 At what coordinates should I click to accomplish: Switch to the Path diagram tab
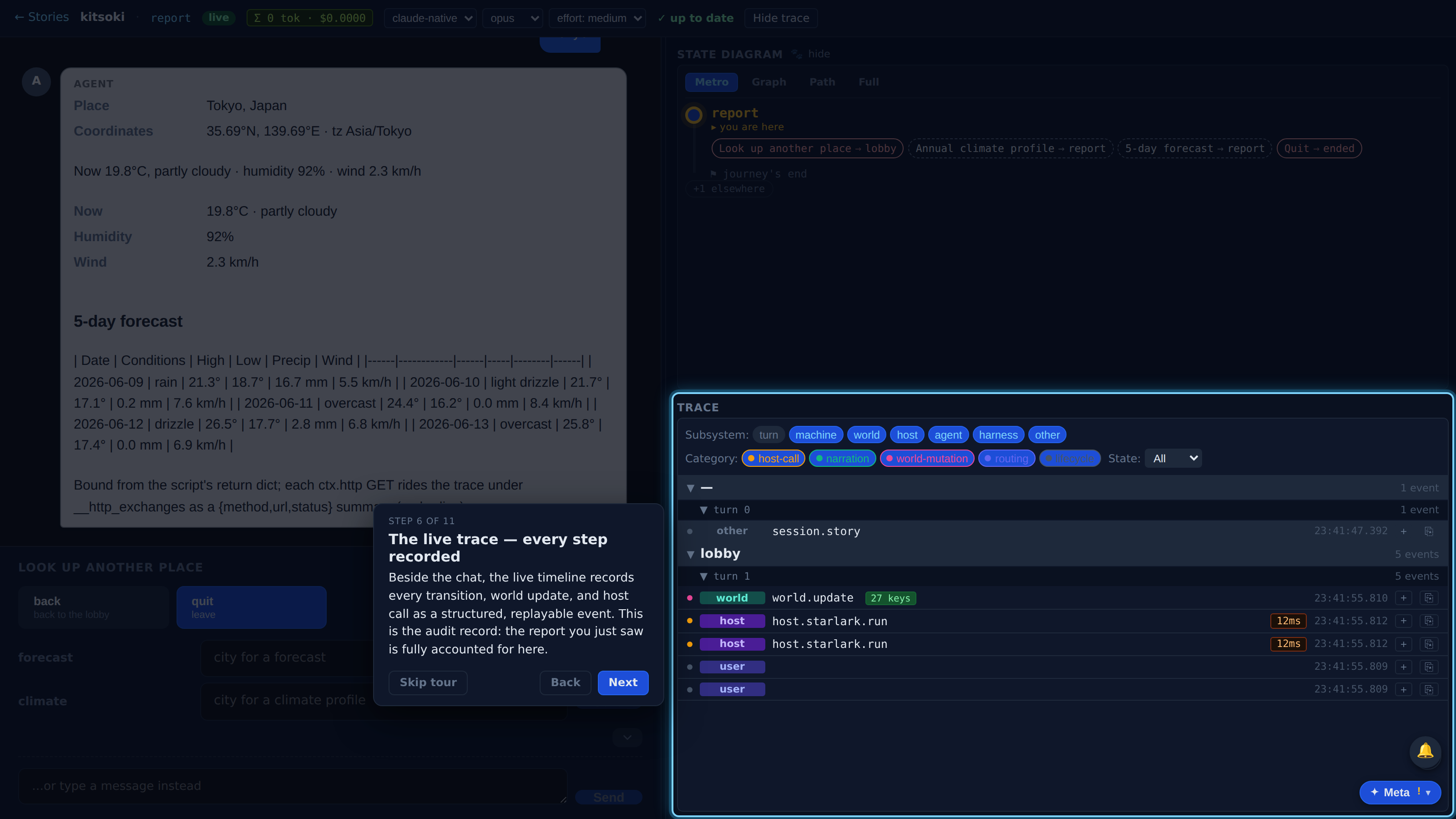[822, 82]
